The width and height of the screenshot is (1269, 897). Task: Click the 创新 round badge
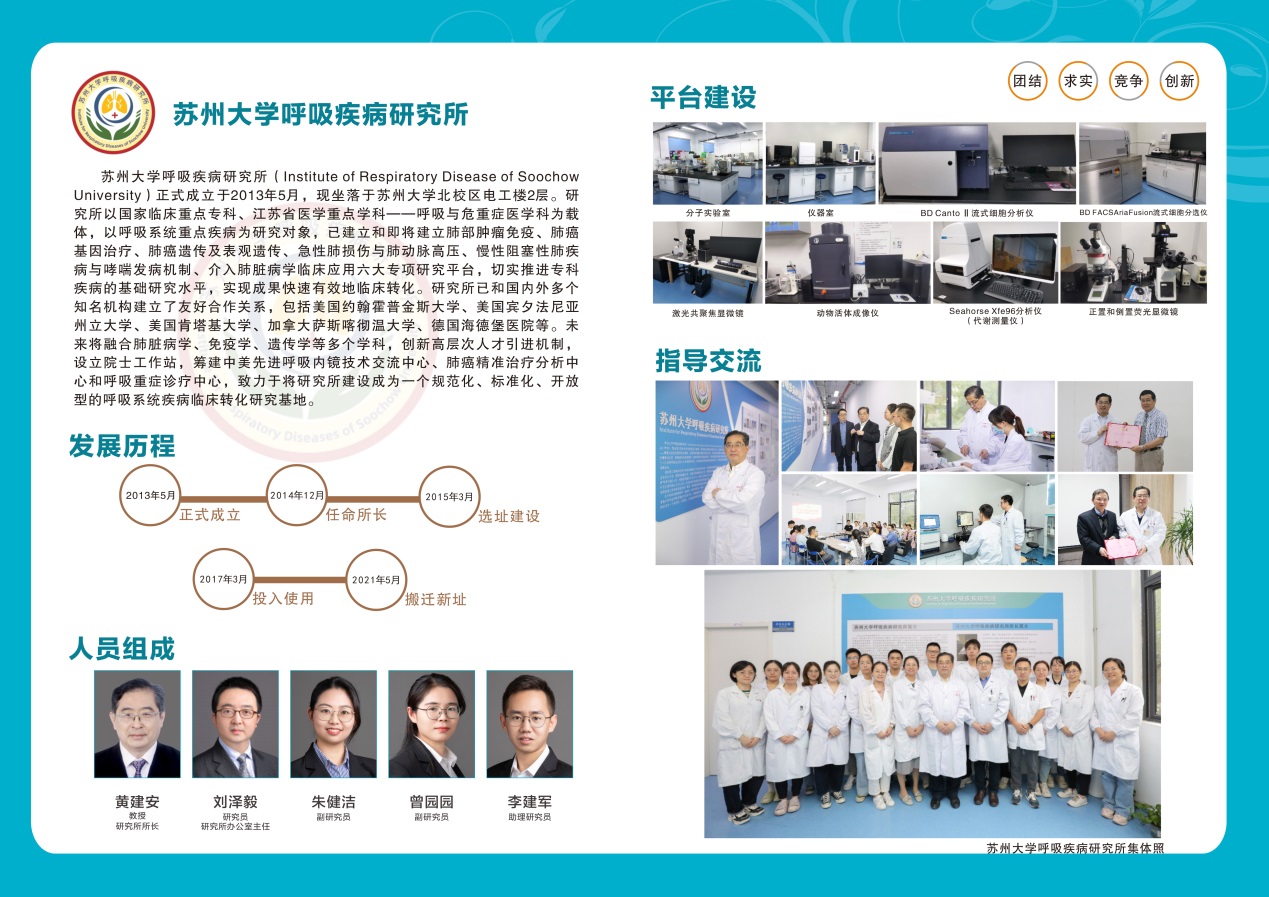click(x=1179, y=81)
